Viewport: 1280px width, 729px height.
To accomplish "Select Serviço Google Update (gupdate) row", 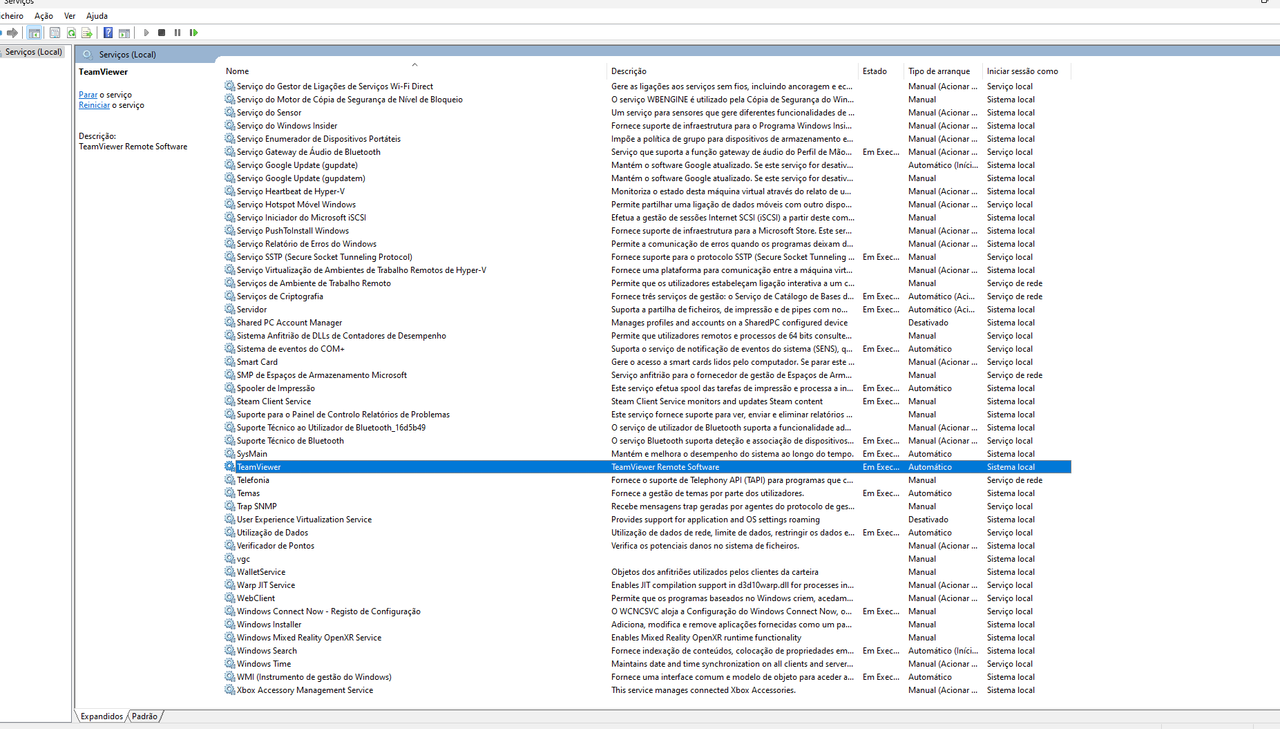I will 647,165.
